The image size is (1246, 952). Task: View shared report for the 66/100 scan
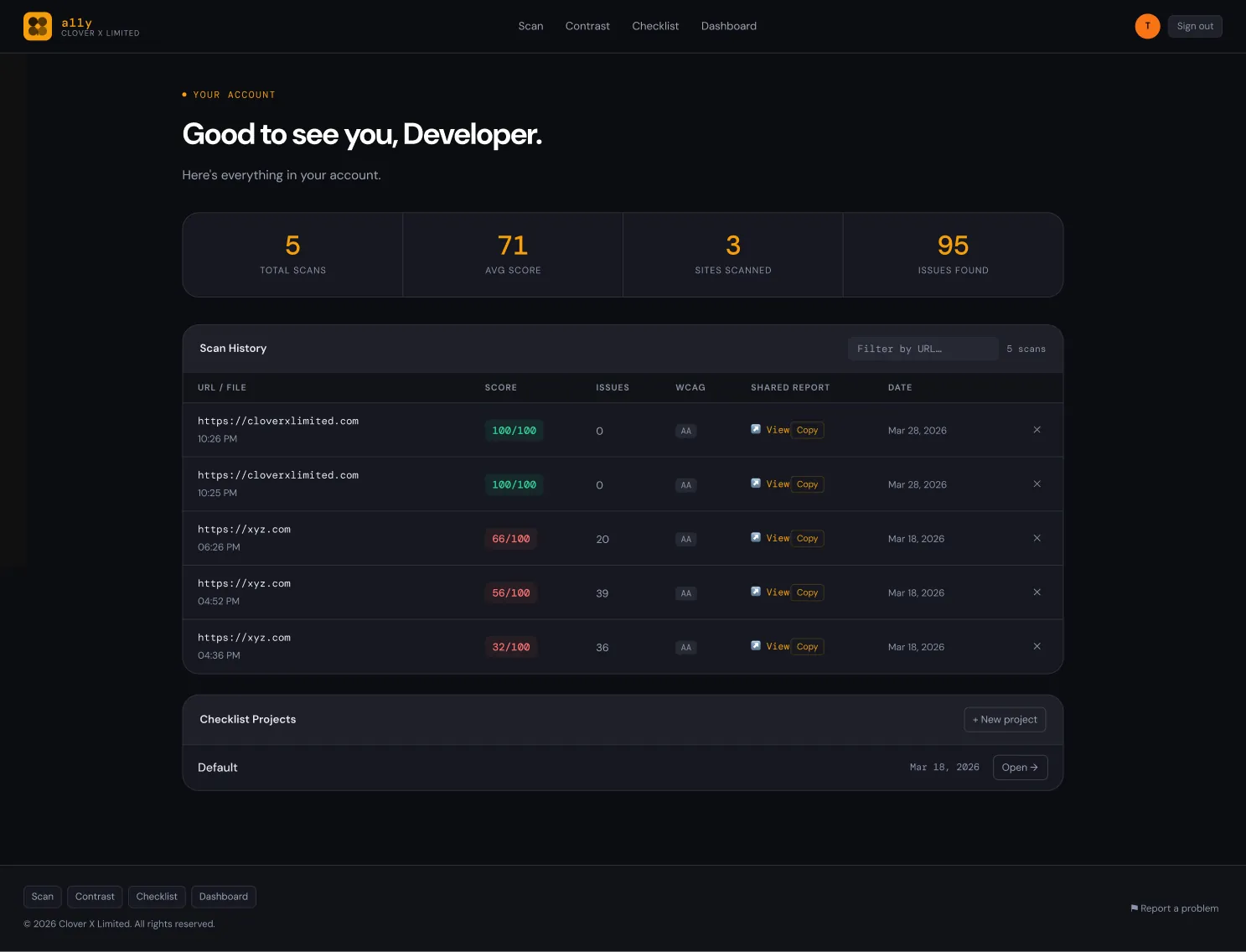click(x=778, y=538)
